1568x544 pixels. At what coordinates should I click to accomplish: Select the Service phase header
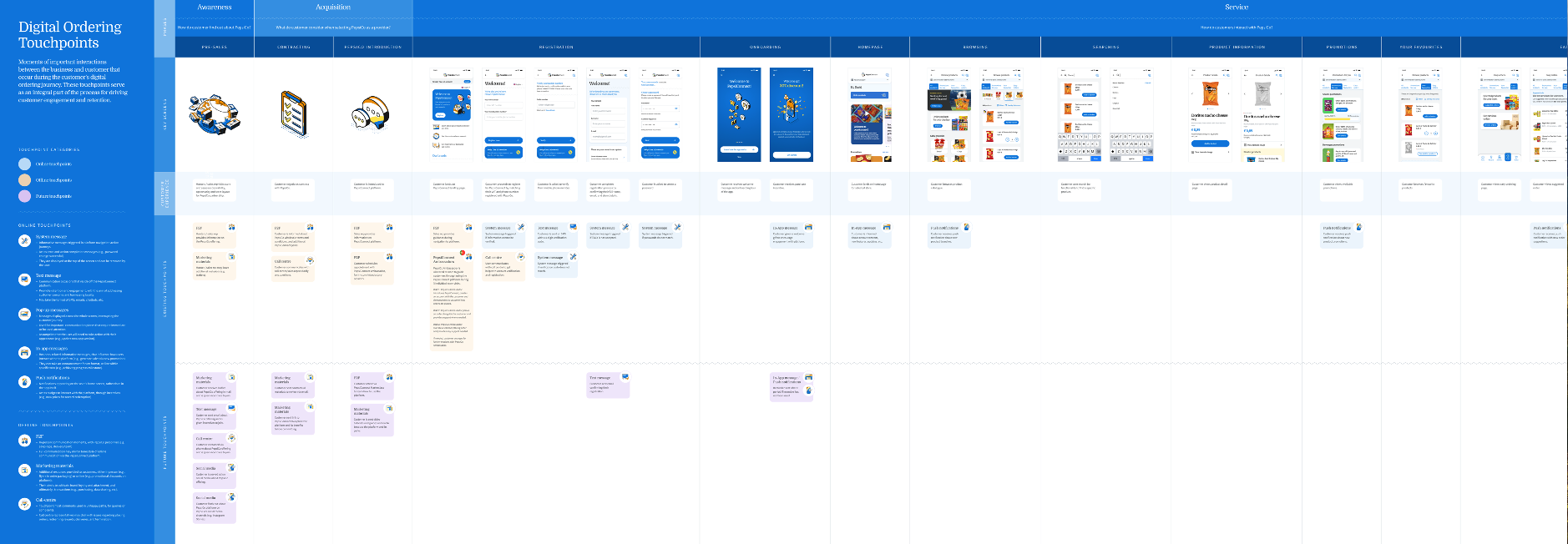(1236, 8)
